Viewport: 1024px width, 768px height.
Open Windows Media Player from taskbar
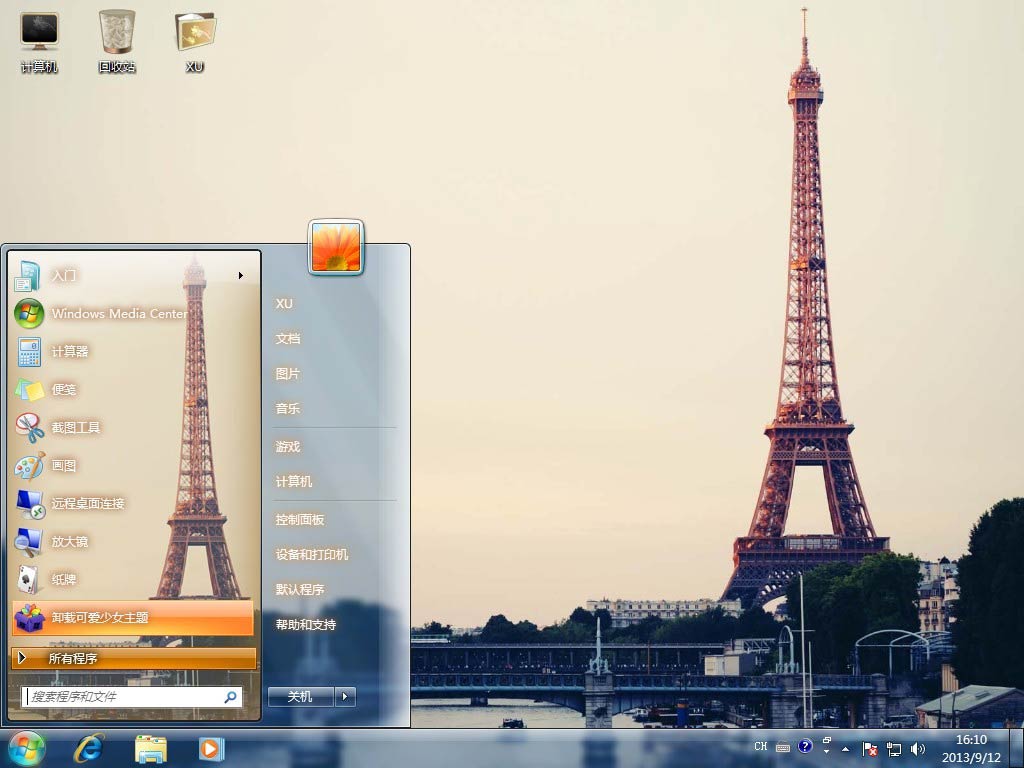[211, 747]
